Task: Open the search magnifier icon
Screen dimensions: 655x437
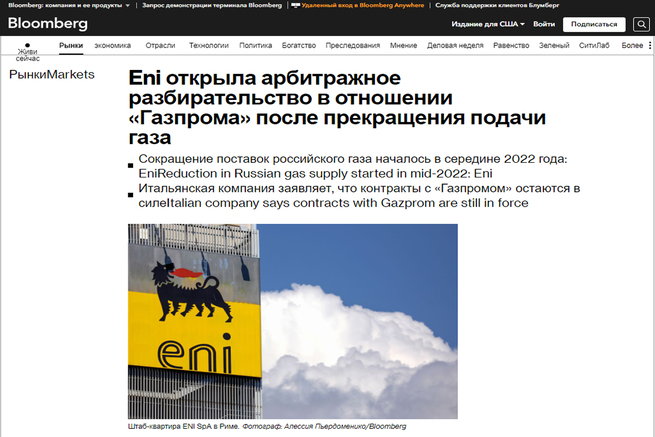Action: pyautogui.click(x=641, y=24)
